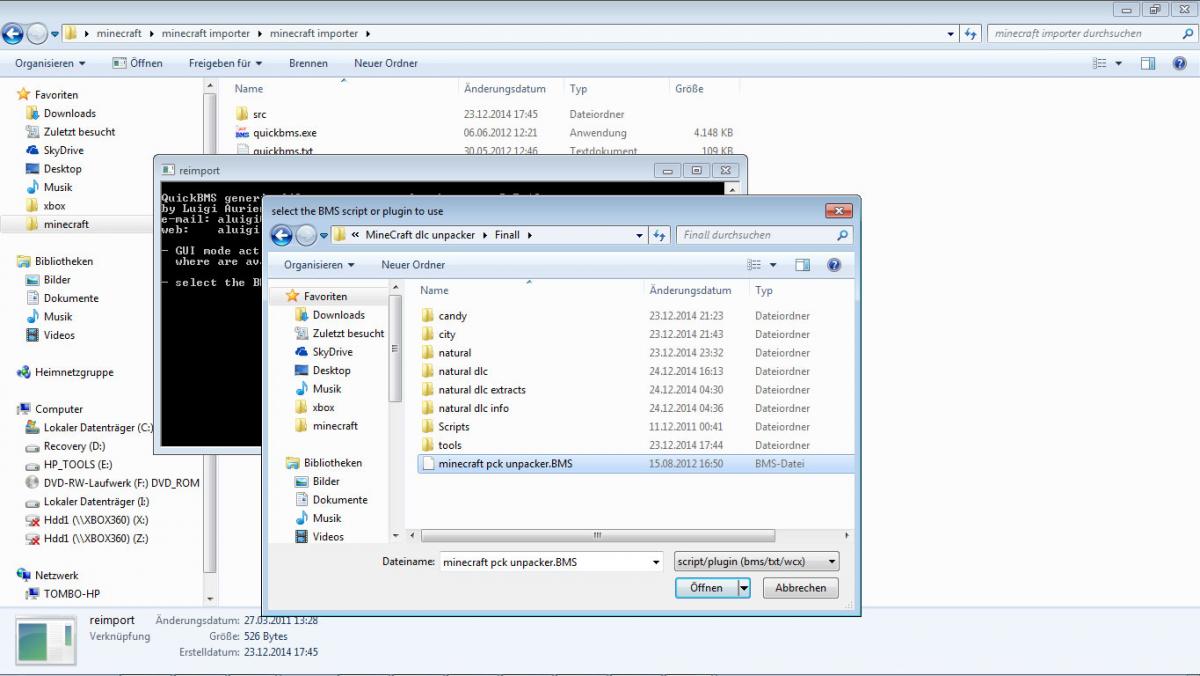Open the Freigeben für dropdown in Explorer
Viewport: 1200px width, 676px height.
[225, 63]
